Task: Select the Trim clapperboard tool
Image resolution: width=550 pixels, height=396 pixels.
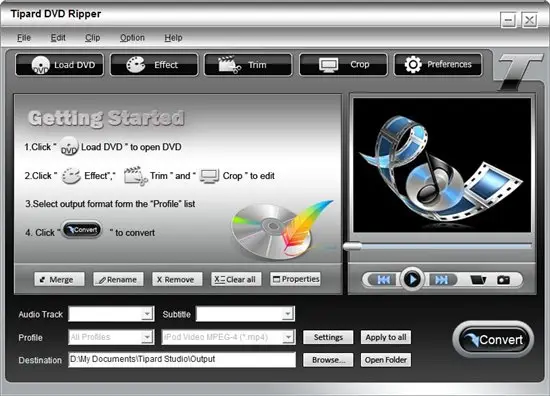Action: point(248,65)
